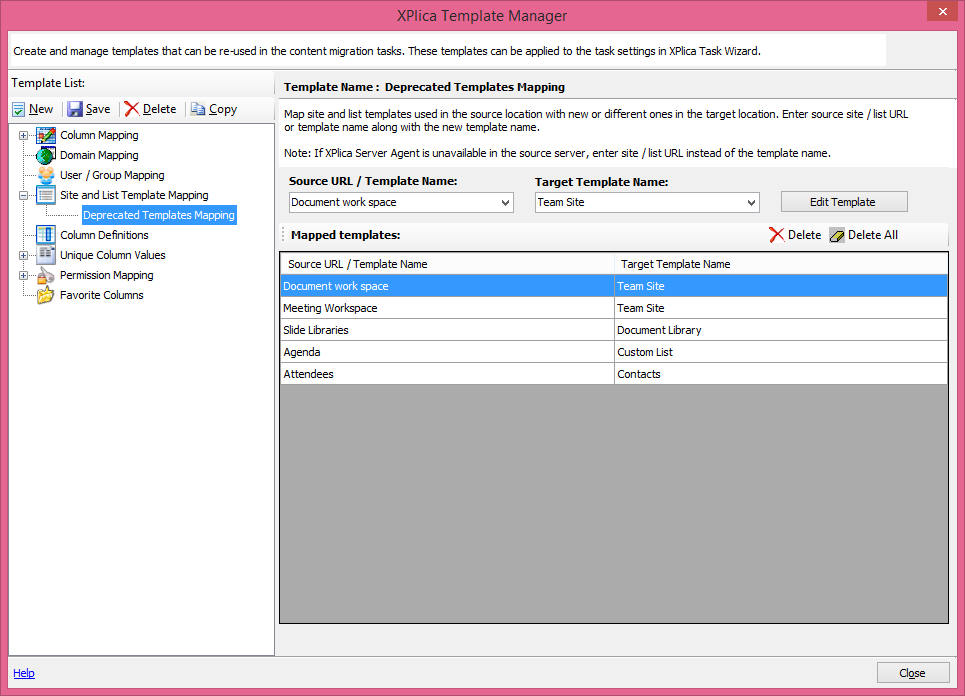Open the Source URL / Template Name dropdown
965x696 pixels.
point(505,202)
